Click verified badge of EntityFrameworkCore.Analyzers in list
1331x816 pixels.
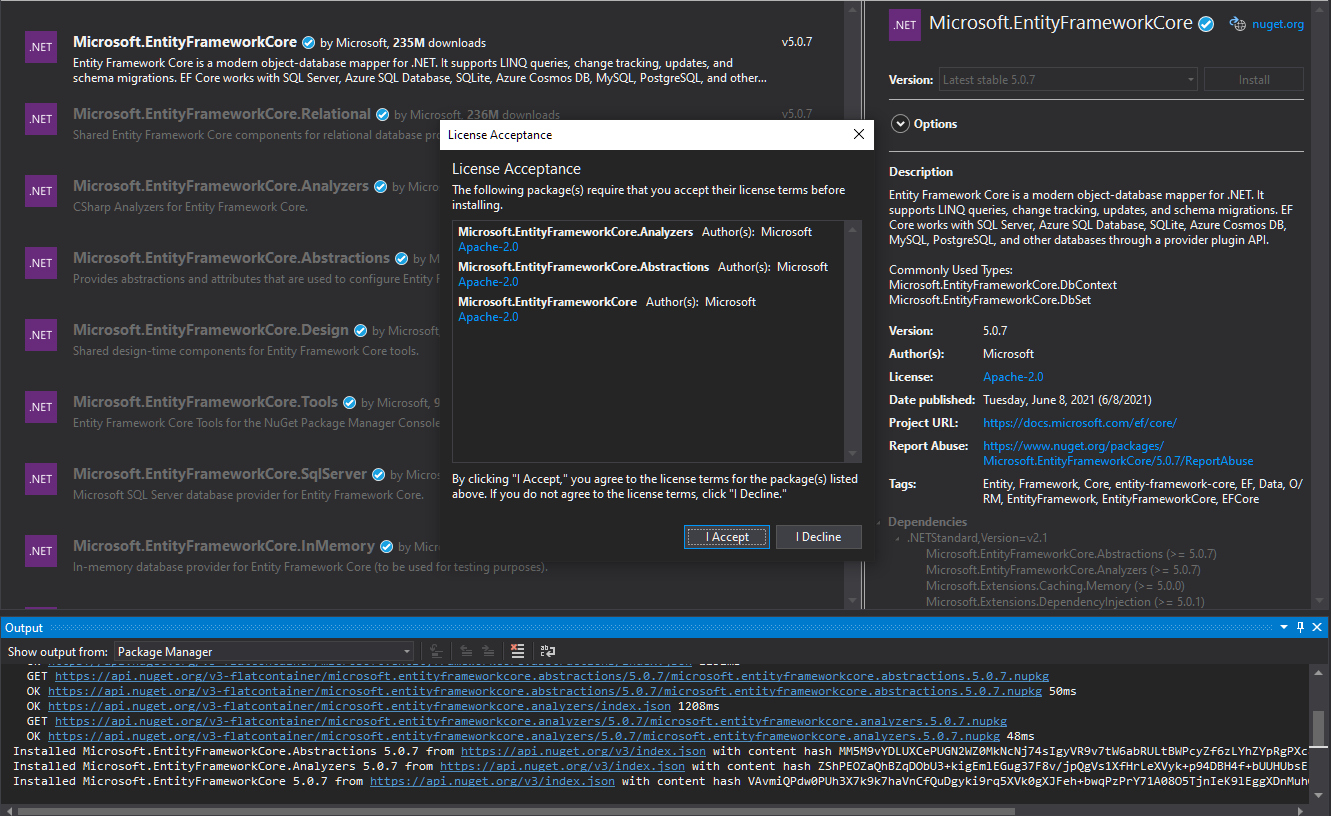tap(380, 187)
